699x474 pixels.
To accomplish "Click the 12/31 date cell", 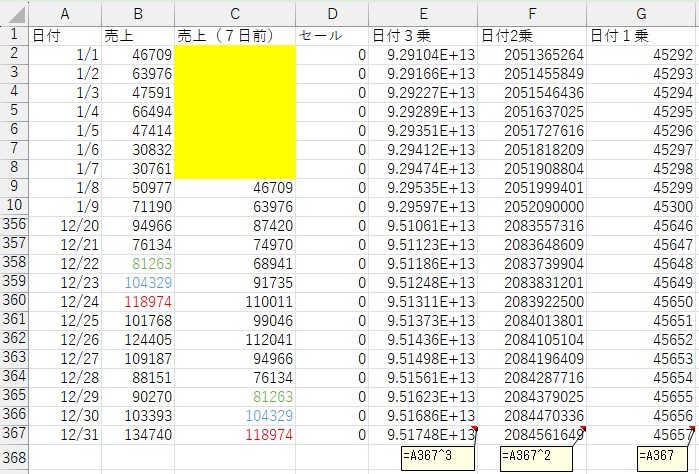I will [x=64, y=433].
